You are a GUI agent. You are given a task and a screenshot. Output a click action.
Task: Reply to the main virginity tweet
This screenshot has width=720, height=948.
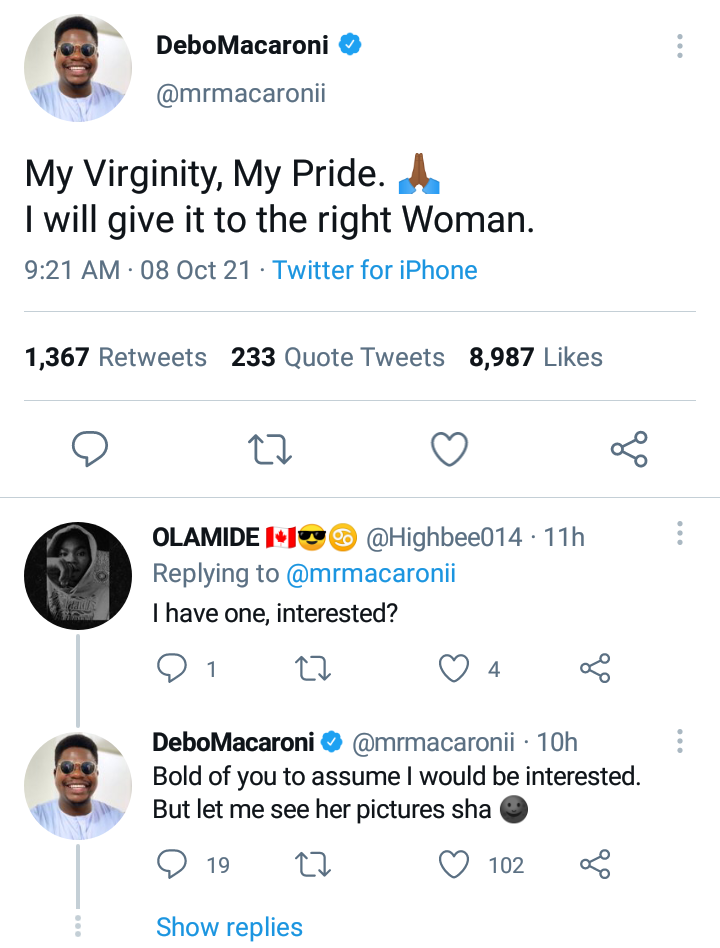pyautogui.click(x=90, y=449)
